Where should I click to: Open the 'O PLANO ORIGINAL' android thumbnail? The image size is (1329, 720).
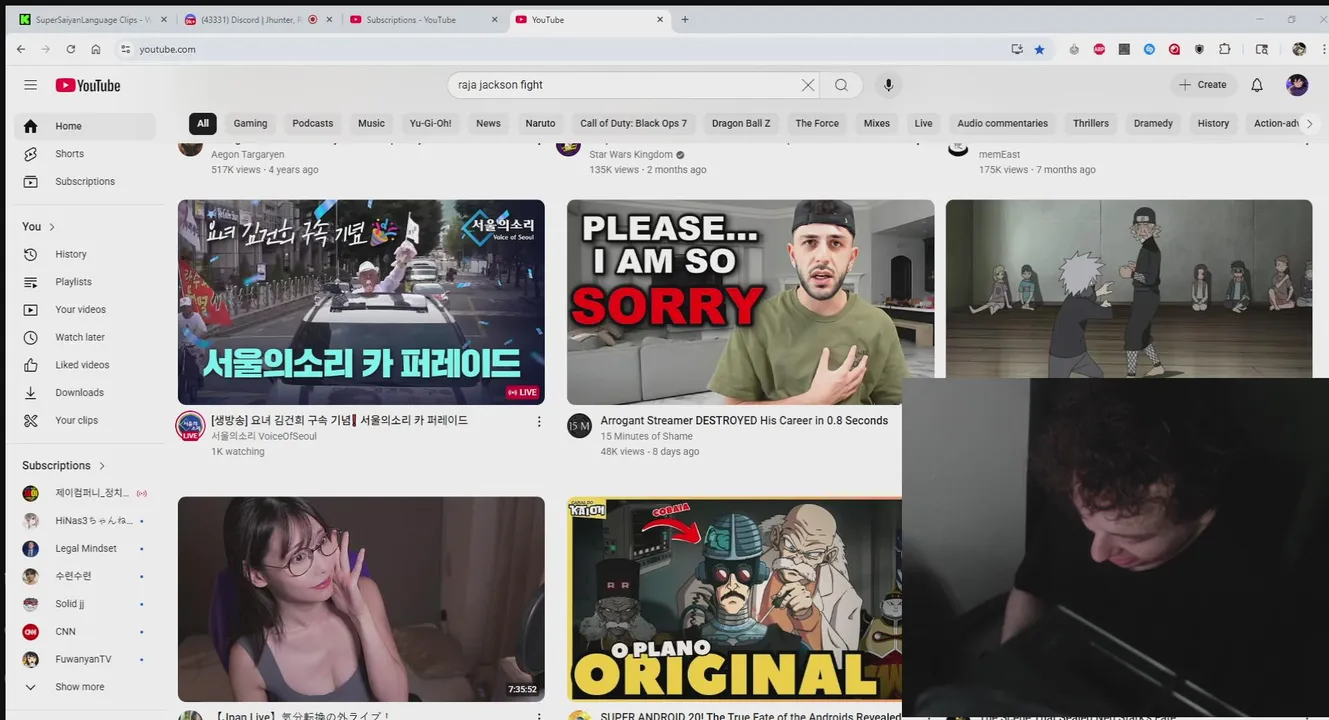point(734,599)
